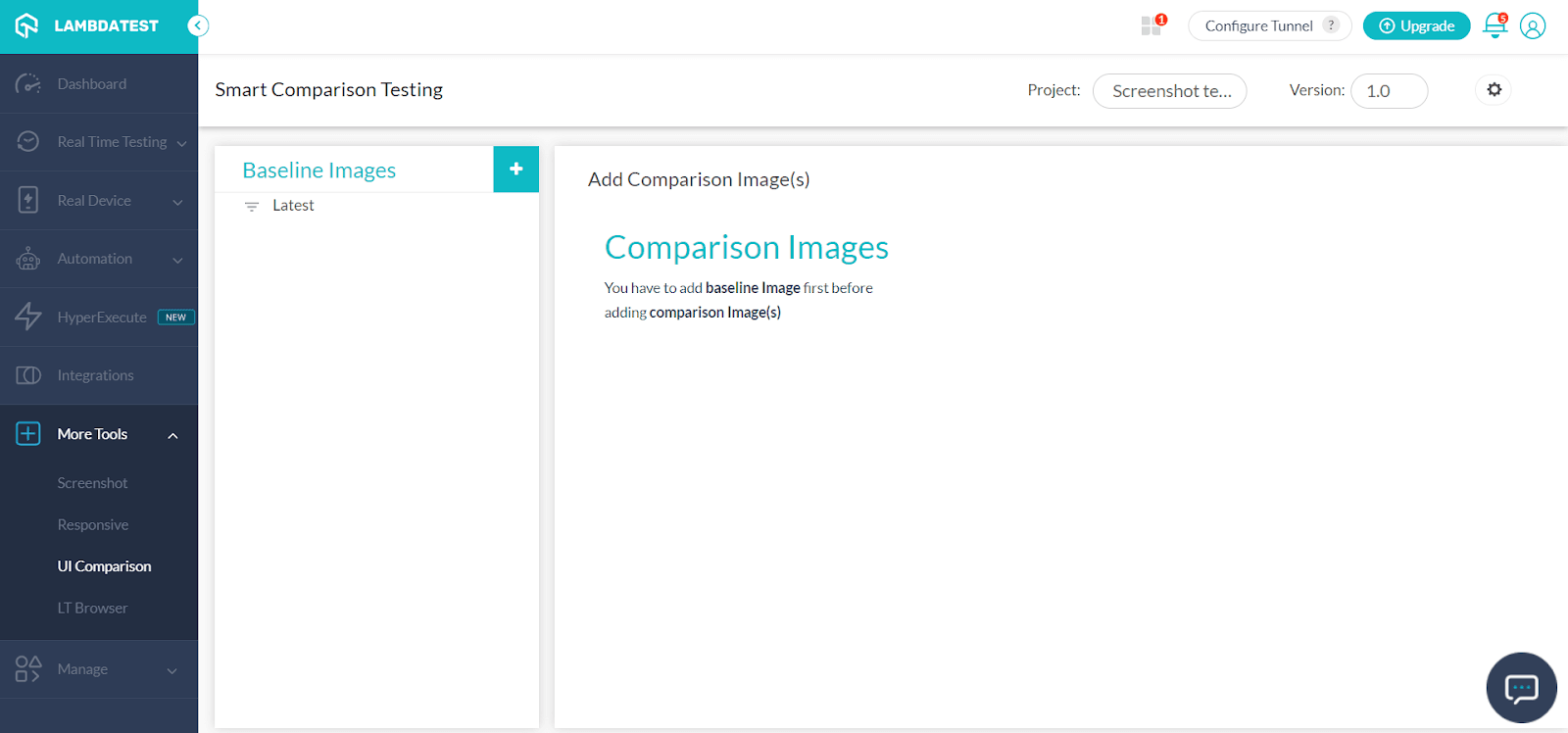Open the notifications bell icon
The height and width of the screenshot is (733, 1568).
[x=1494, y=25]
